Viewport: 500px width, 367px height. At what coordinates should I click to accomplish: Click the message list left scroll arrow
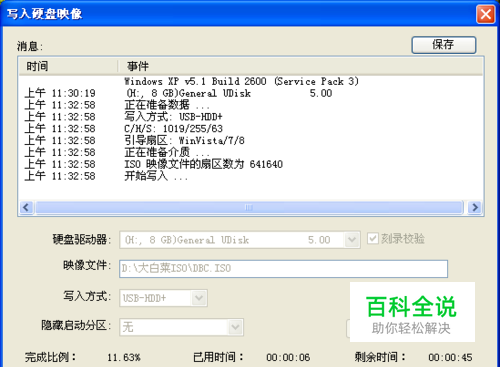26,207
